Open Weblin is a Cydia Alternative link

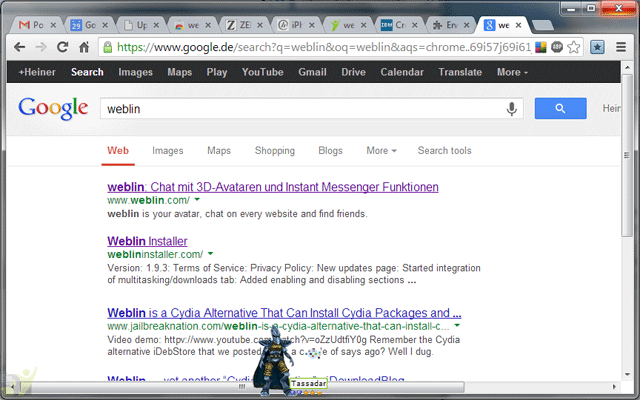click(284, 313)
